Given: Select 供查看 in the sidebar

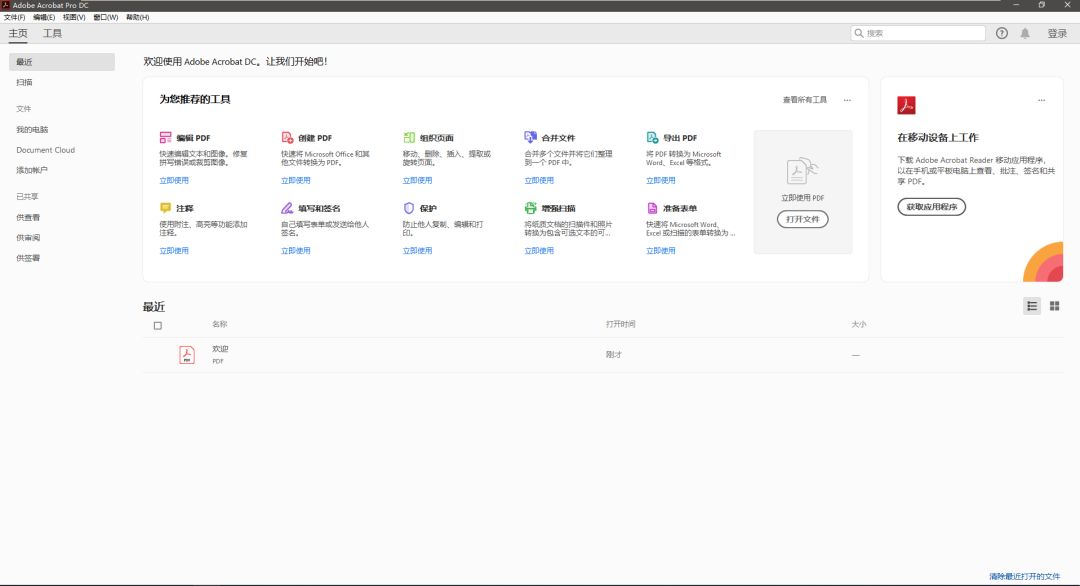Looking at the screenshot, I should [x=28, y=218].
